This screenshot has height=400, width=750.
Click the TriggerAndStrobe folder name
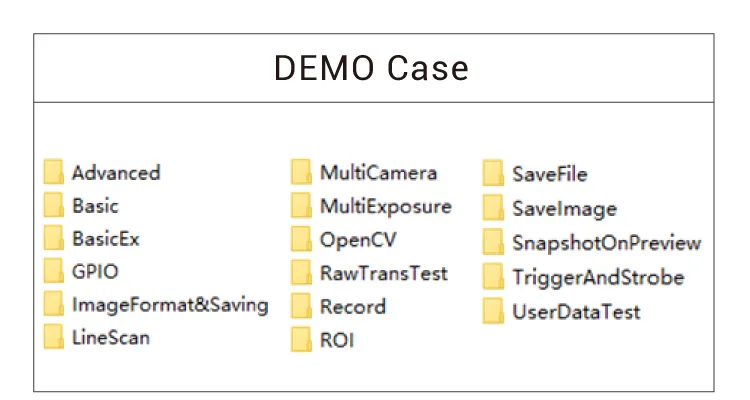(598, 277)
